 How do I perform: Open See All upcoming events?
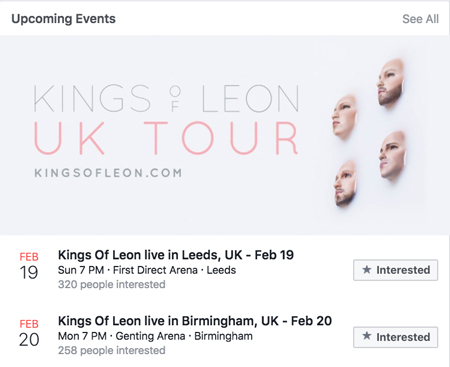[420, 19]
